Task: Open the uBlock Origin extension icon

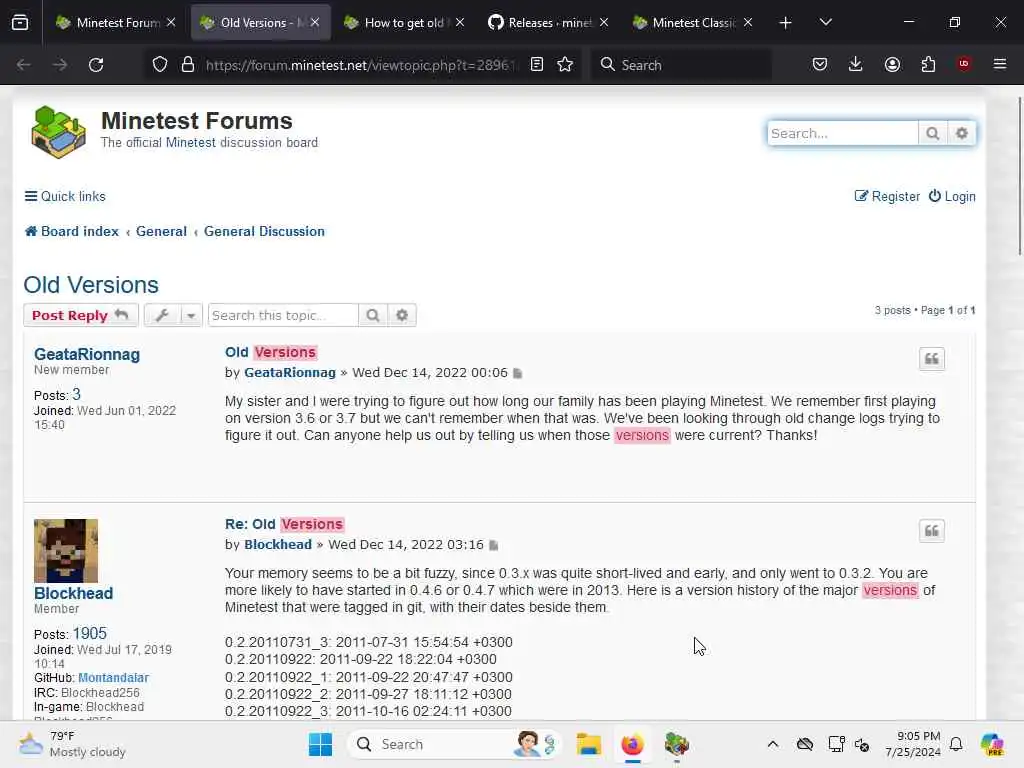Action: (964, 64)
